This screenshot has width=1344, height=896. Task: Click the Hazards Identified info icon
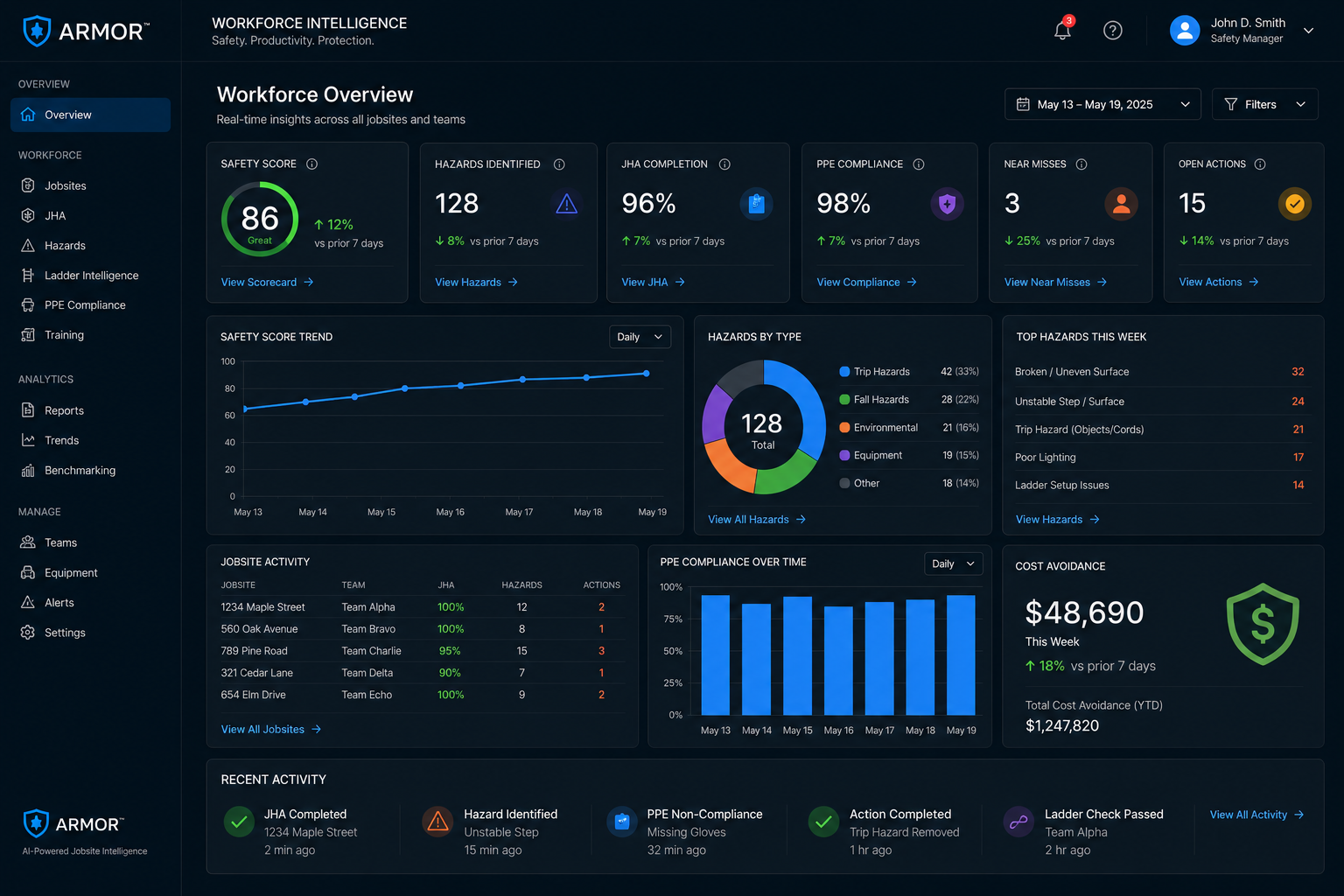(x=559, y=164)
